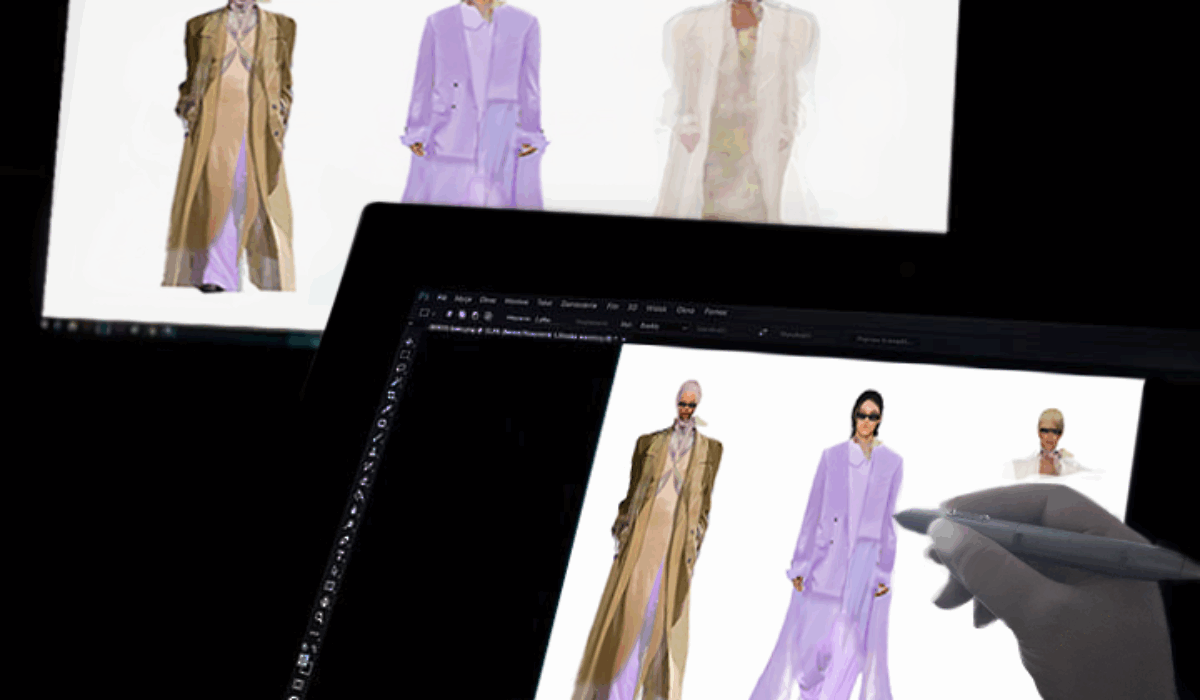Open the Edycja menu
Screen dimensions: 1200x700
pos(463,299)
